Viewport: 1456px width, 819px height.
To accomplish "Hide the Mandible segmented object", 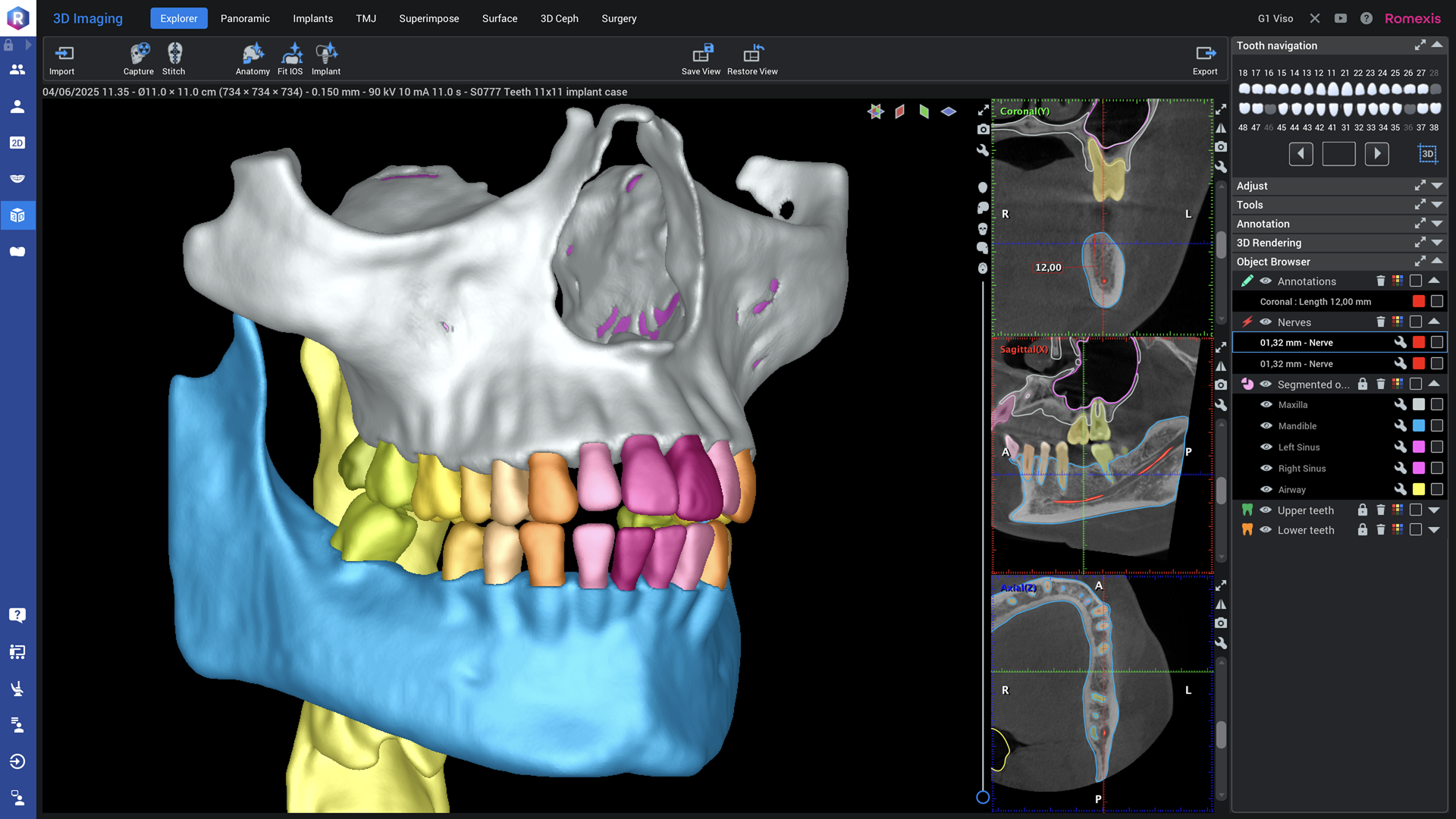I will click(1266, 426).
